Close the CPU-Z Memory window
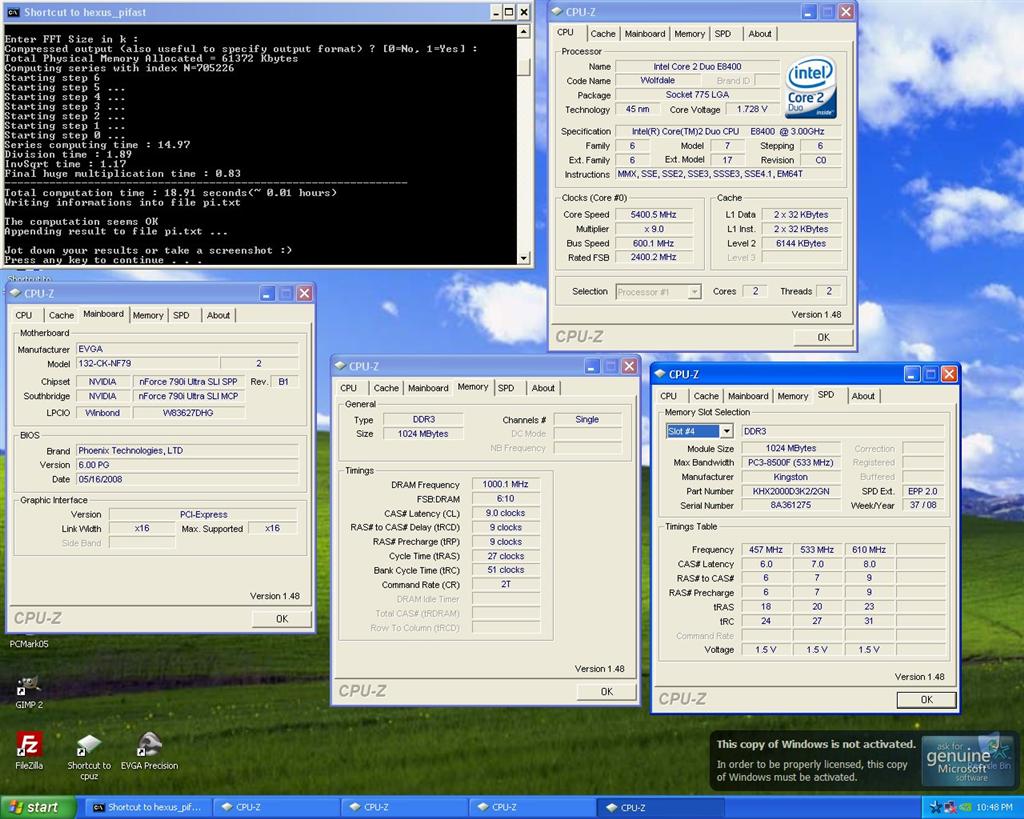The width and height of the screenshot is (1024, 819). 629,366
